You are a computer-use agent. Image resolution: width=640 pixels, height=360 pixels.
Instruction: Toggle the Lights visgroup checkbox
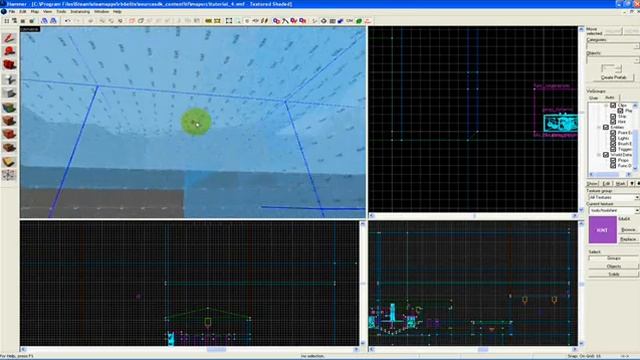coord(613,138)
